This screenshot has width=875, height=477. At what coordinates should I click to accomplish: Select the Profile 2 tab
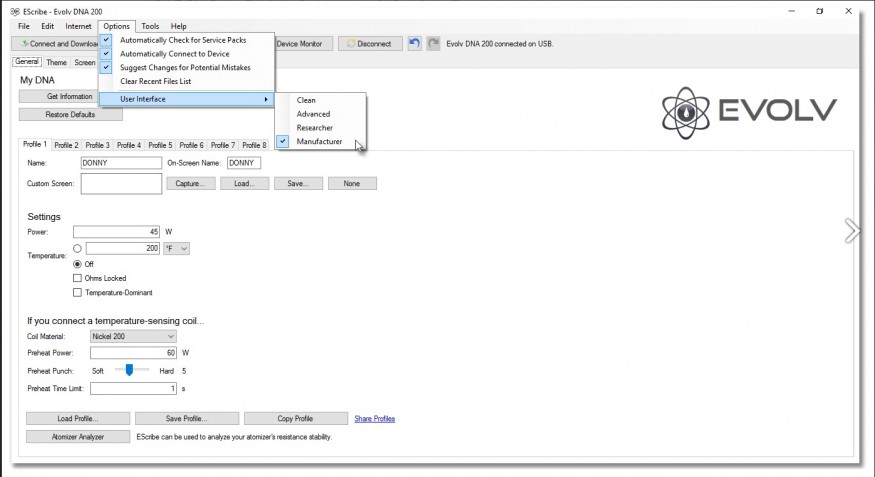[66, 145]
